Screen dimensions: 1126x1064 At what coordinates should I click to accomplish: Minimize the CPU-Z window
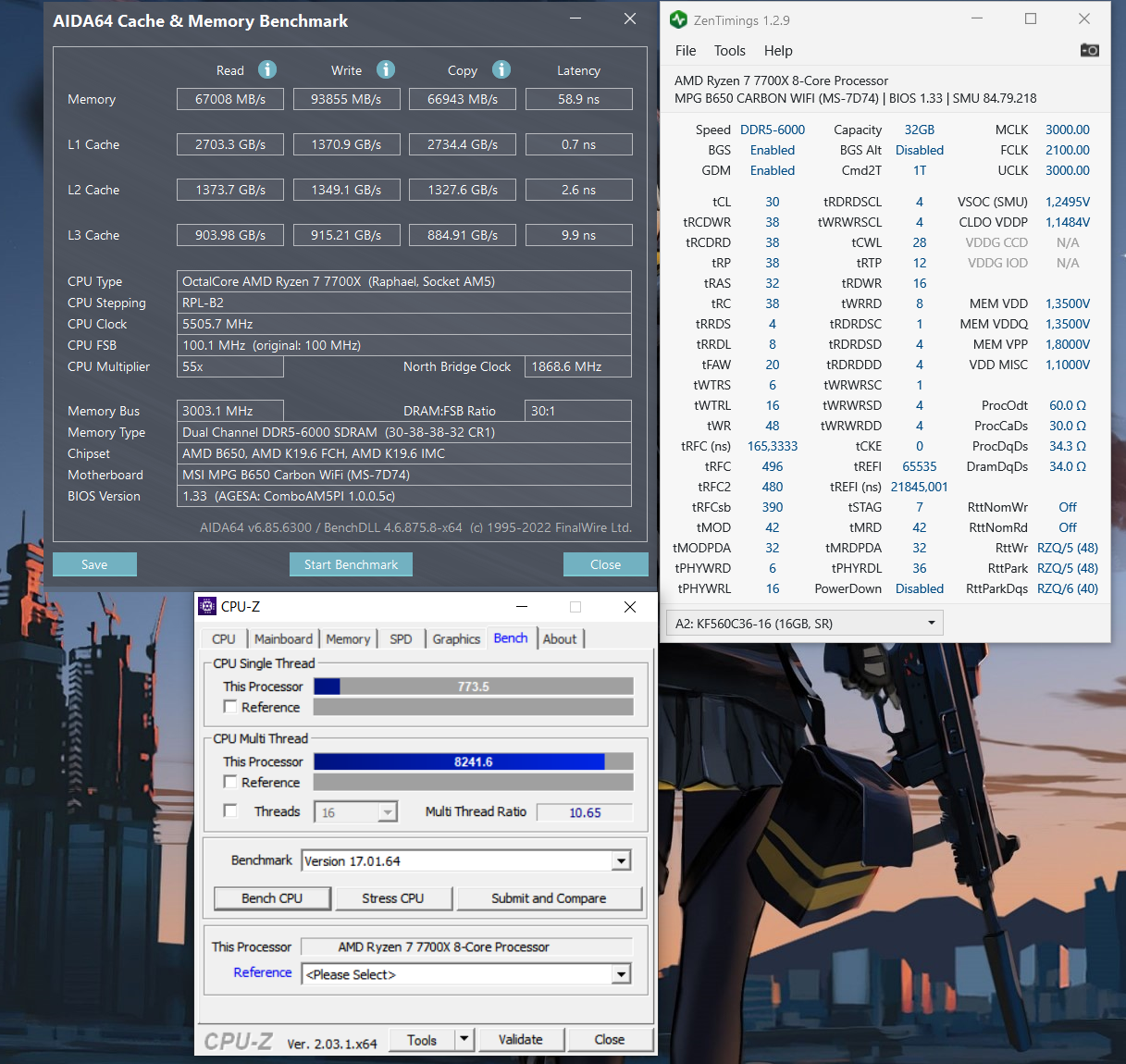[x=522, y=607]
